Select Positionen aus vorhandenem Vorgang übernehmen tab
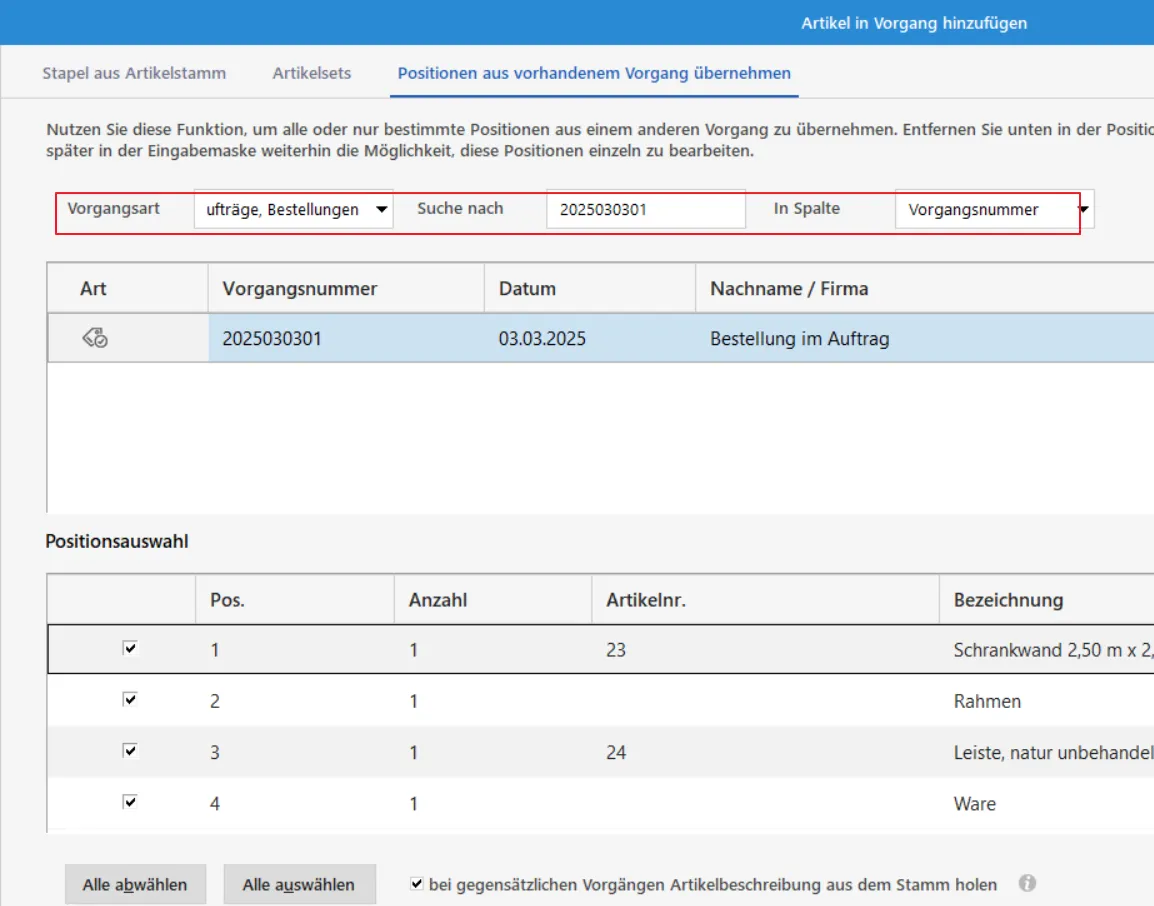The height and width of the screenshot is (906, 1154). point(594,73)
